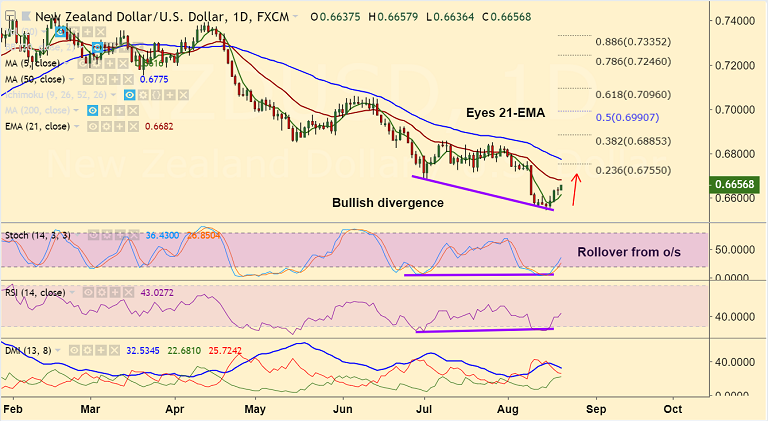Collapse the indicator legend box icon
The height and width of the screenshot is (421, 768).
tap(10, 16)
